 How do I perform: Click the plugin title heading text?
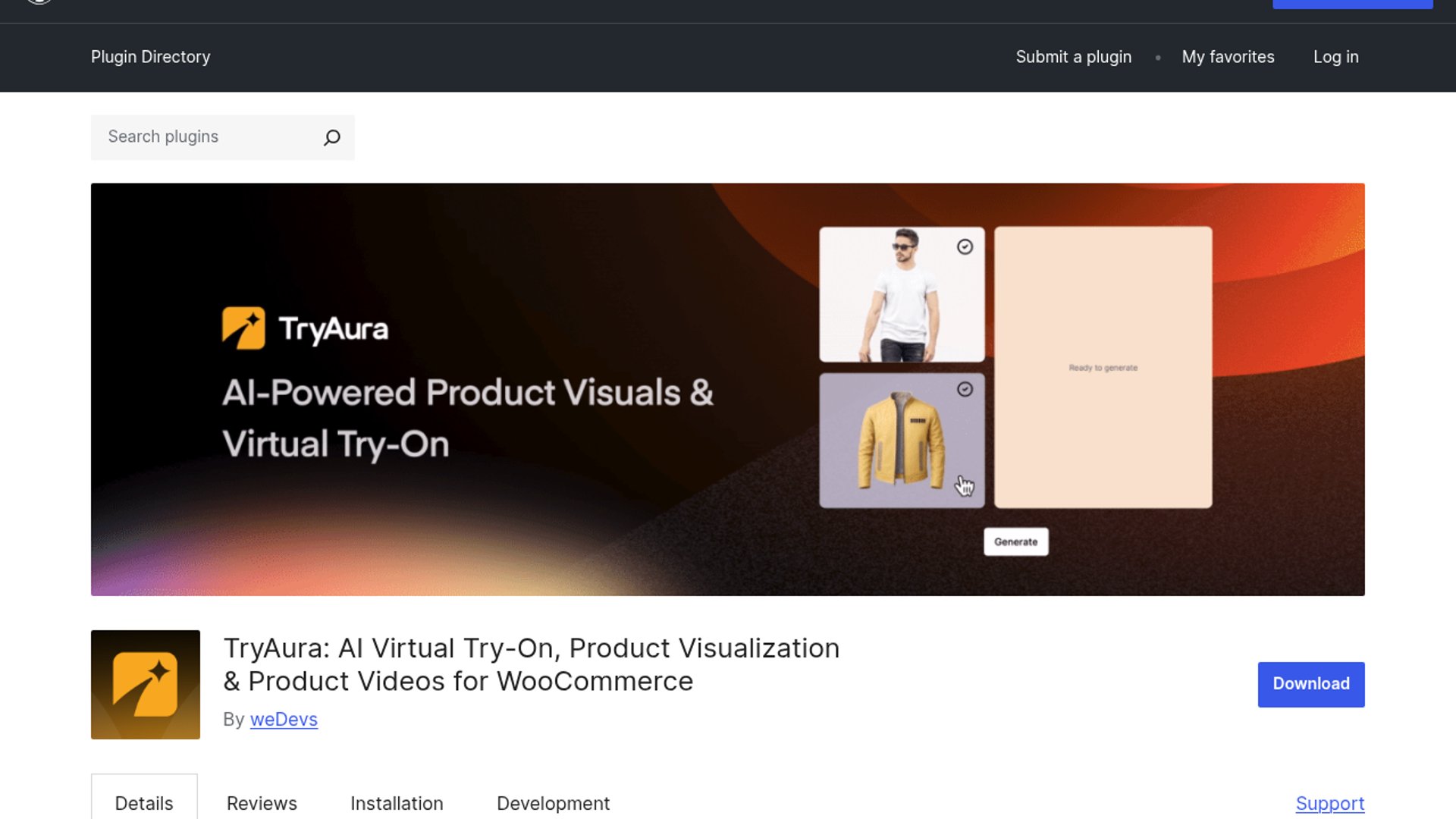(531, 664)
